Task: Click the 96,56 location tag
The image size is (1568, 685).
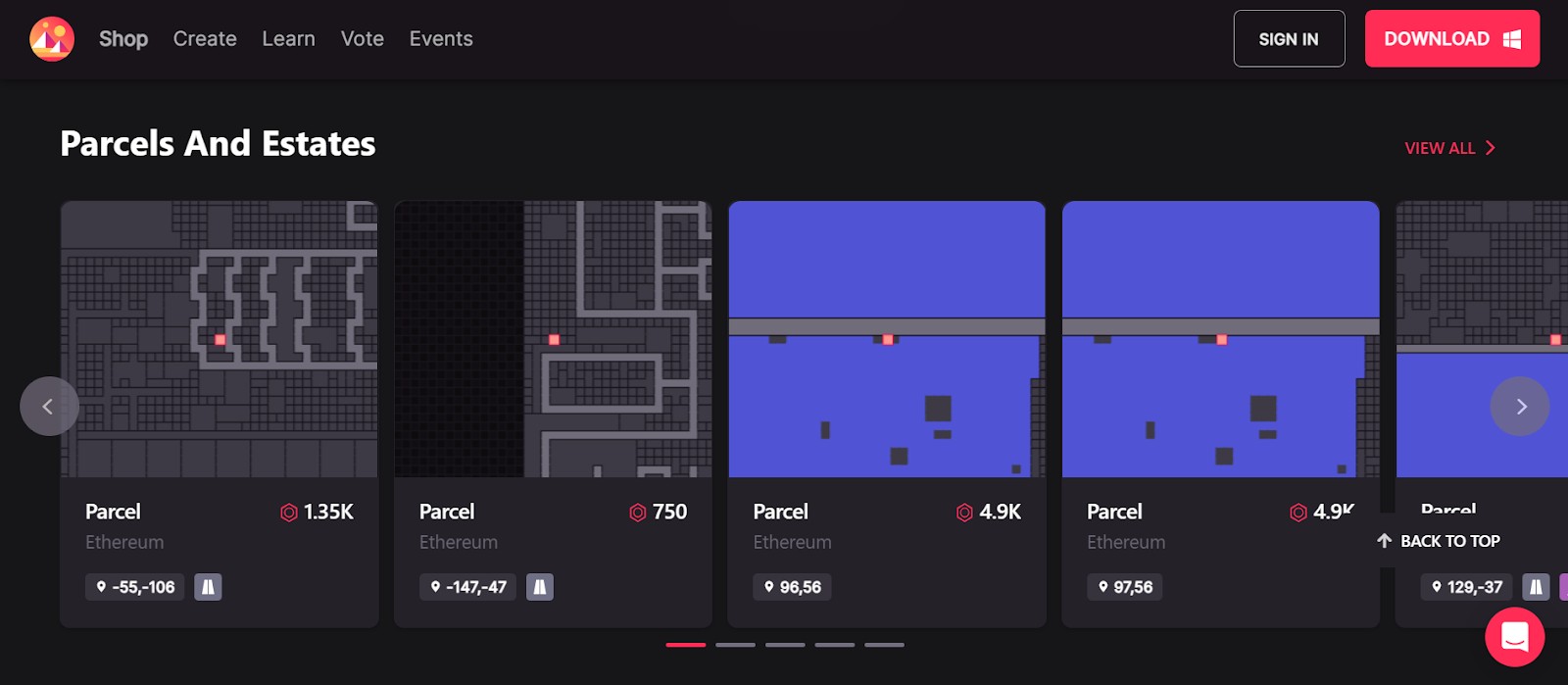Action: (x=792, y=587)
